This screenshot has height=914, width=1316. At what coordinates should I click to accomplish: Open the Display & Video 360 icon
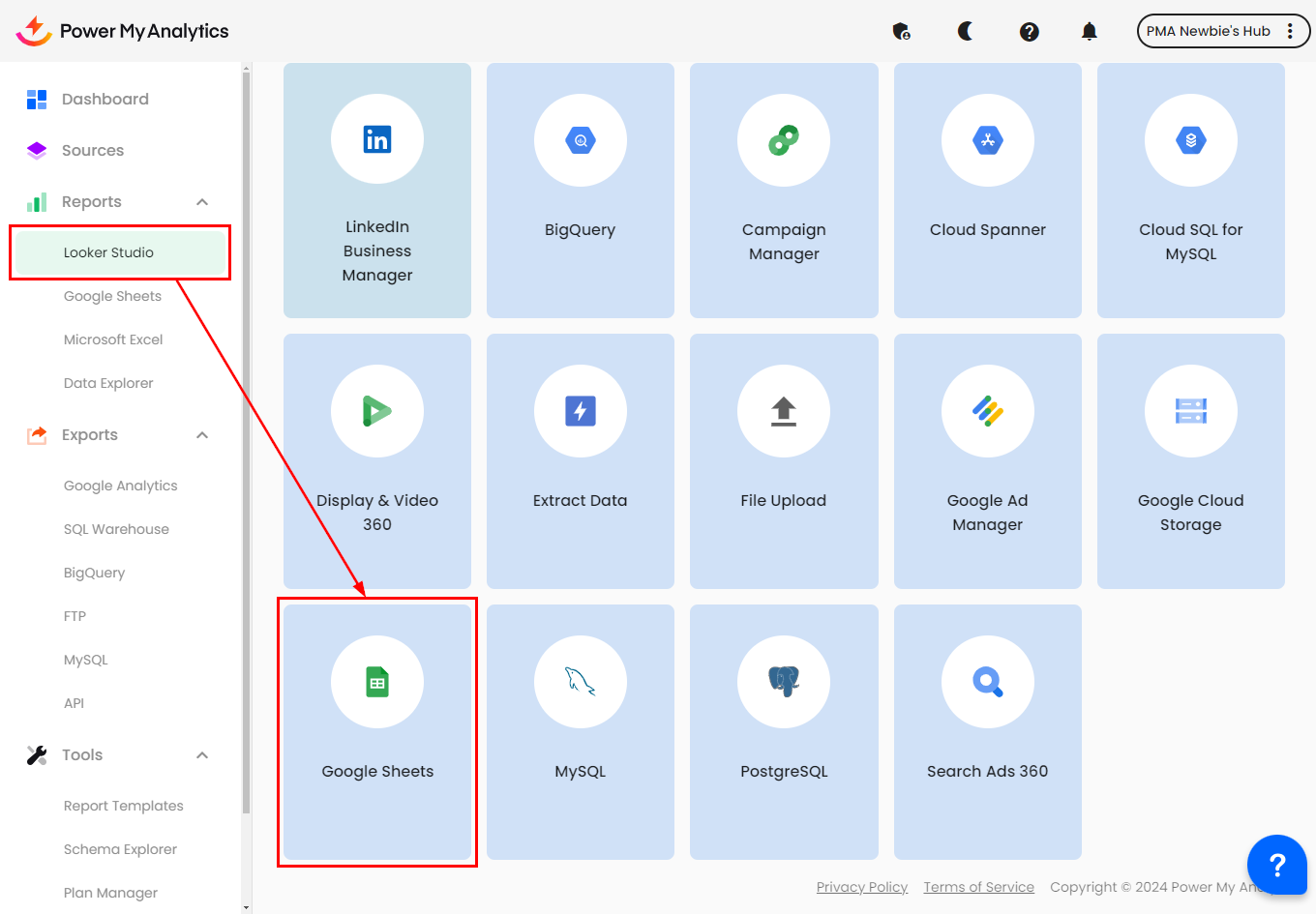[x=376, y=411]
